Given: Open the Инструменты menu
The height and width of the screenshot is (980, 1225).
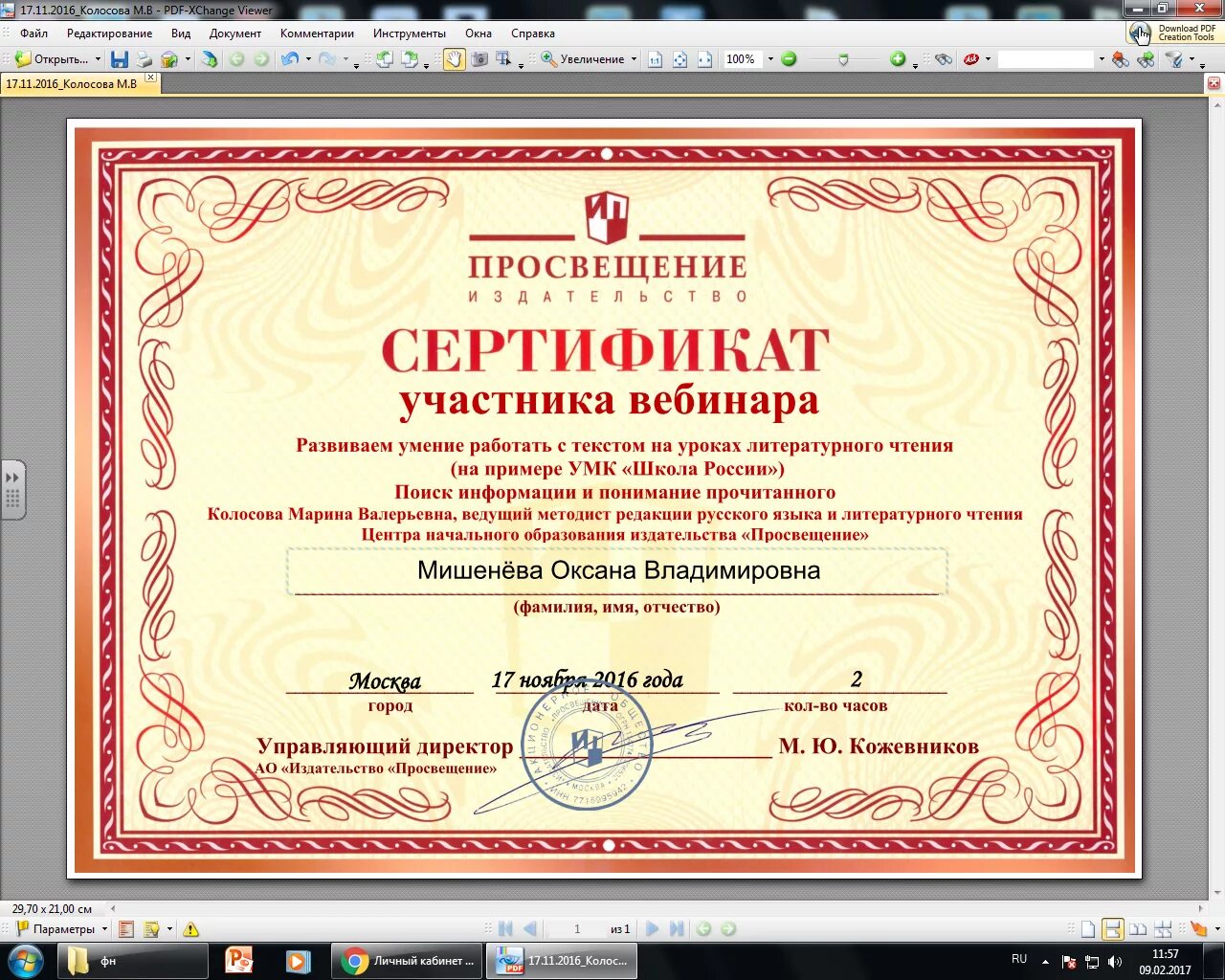Looking at the screenshot, I should 410,33.
